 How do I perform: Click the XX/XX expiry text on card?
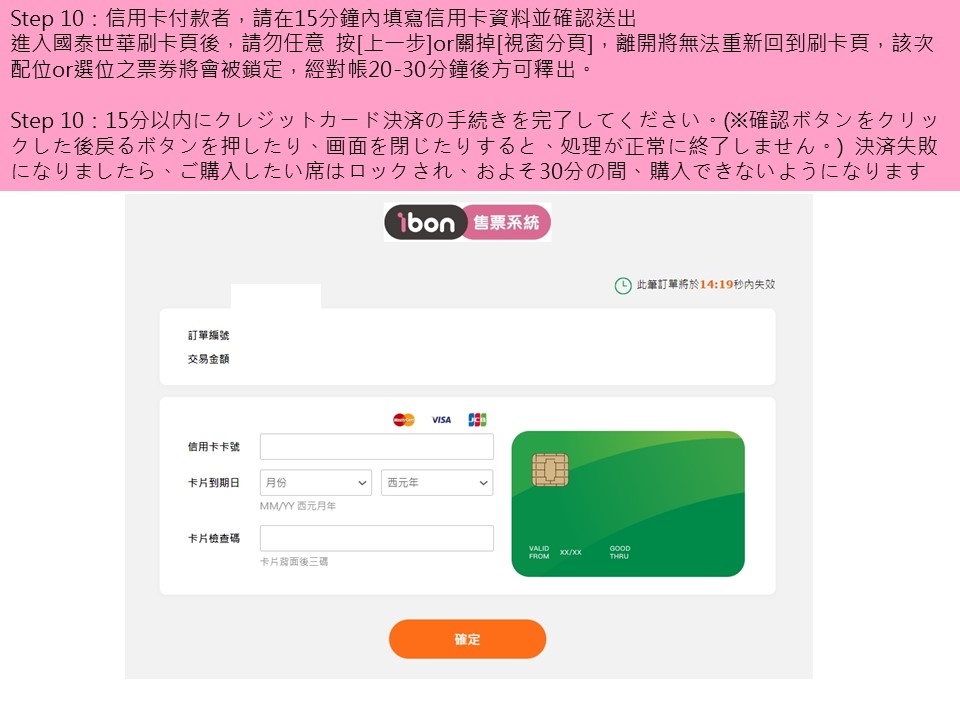click(x=571, y=552)
